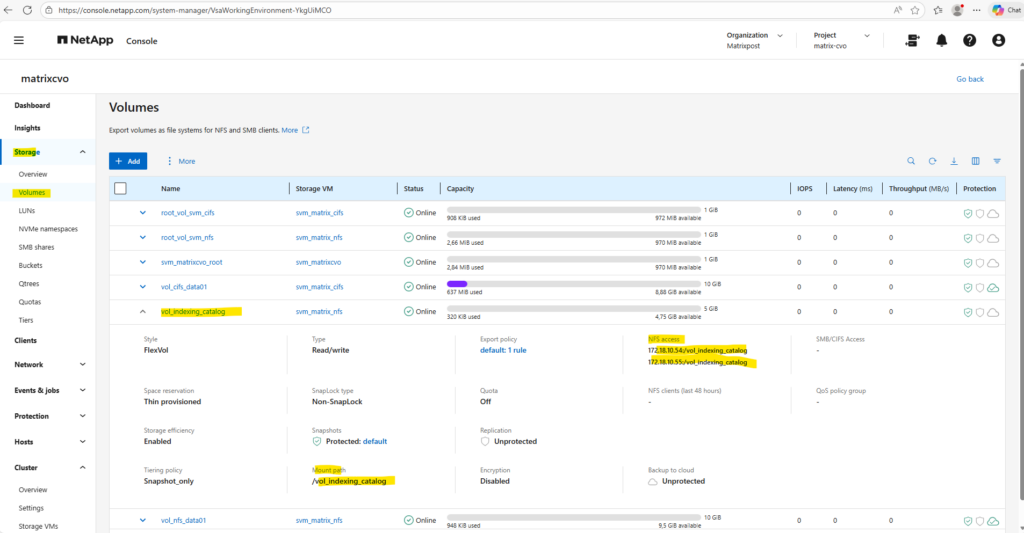Collapse the vol_indexing_catalog row details
Screen dimensions: 1024x533
[x=143, y=312]
